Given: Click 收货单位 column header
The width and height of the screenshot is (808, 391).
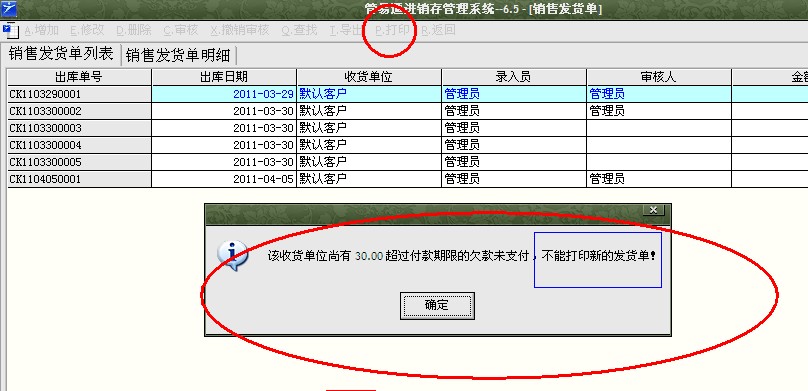Looking at the screenshot, I should (x=369, y=77).
